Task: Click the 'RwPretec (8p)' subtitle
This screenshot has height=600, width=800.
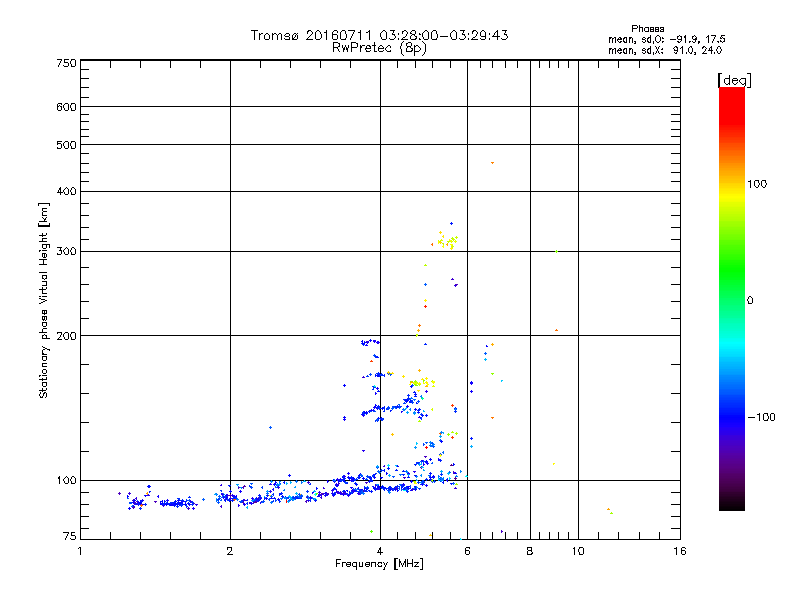Action: pos(379,48)
